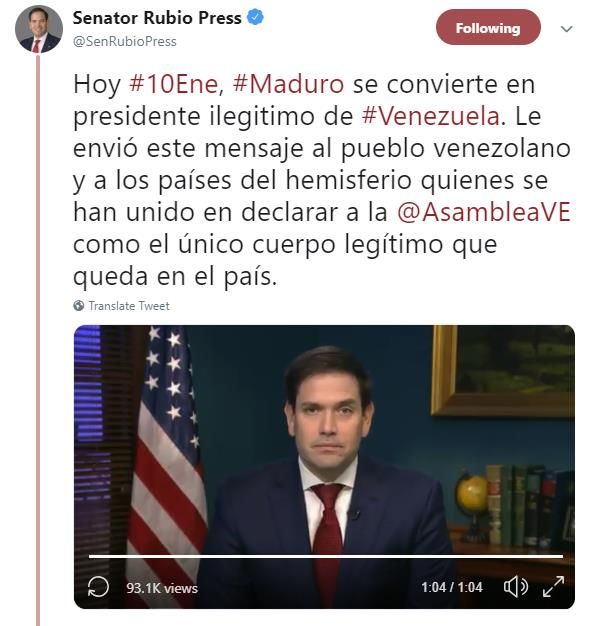Open the tweet options chevron menu
598x626 pixels.
point(566,29)
